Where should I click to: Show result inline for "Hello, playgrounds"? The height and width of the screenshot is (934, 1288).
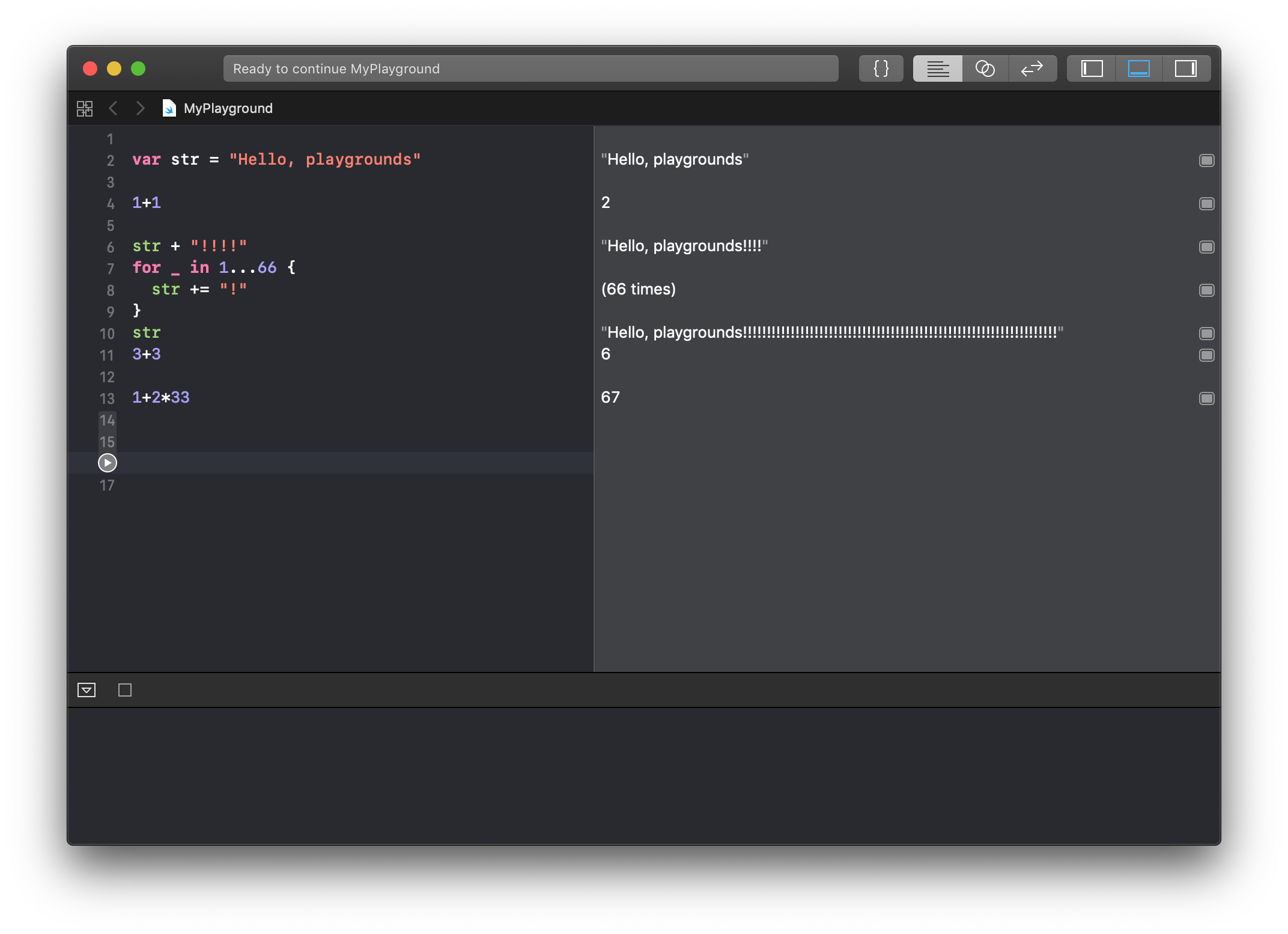pos(1206,160)
